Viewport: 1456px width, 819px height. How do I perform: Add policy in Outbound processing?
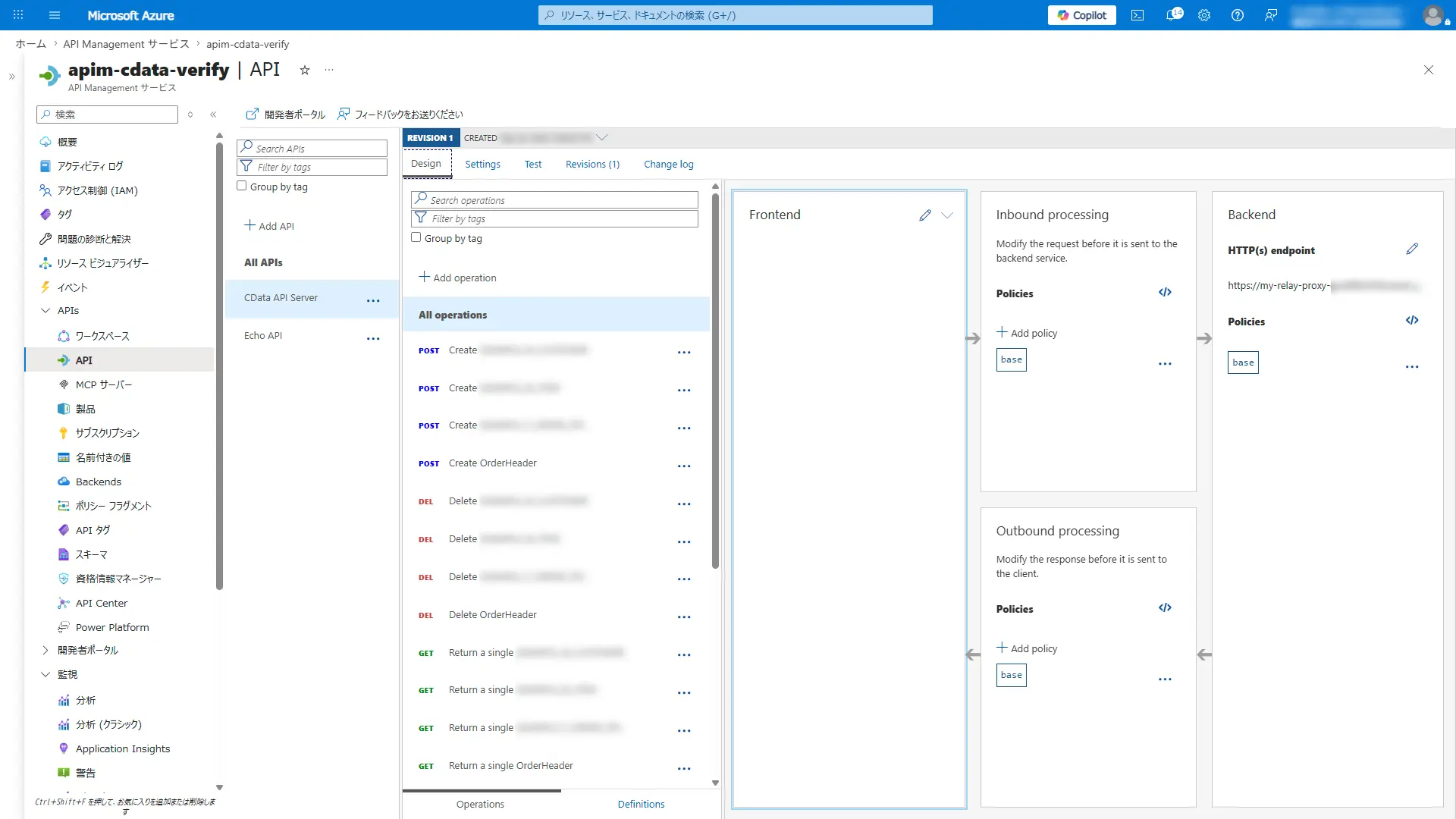[x=1027, y=648]
